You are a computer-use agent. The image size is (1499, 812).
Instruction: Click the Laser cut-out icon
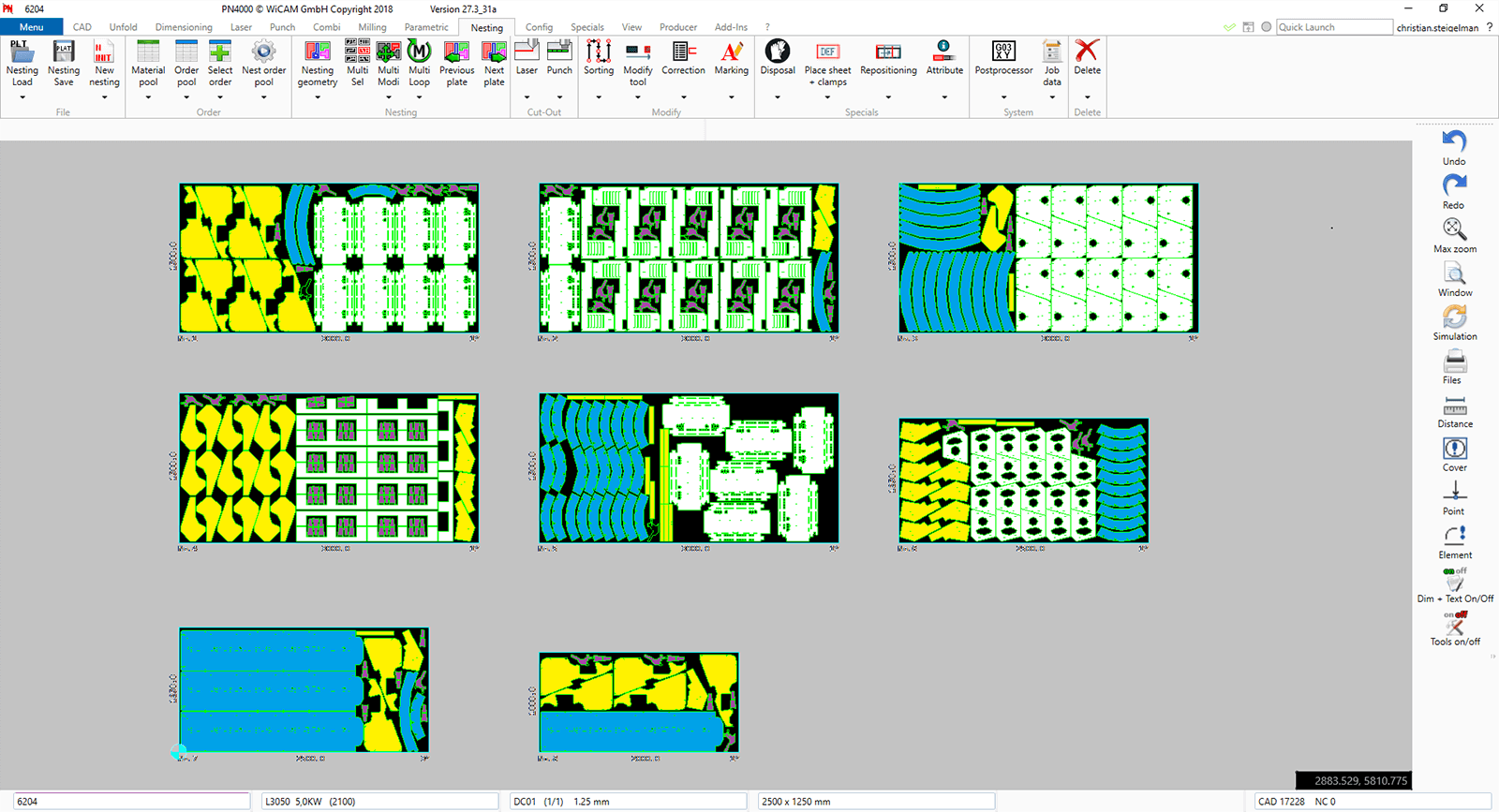pyautogui.click(x=527, y=52)
